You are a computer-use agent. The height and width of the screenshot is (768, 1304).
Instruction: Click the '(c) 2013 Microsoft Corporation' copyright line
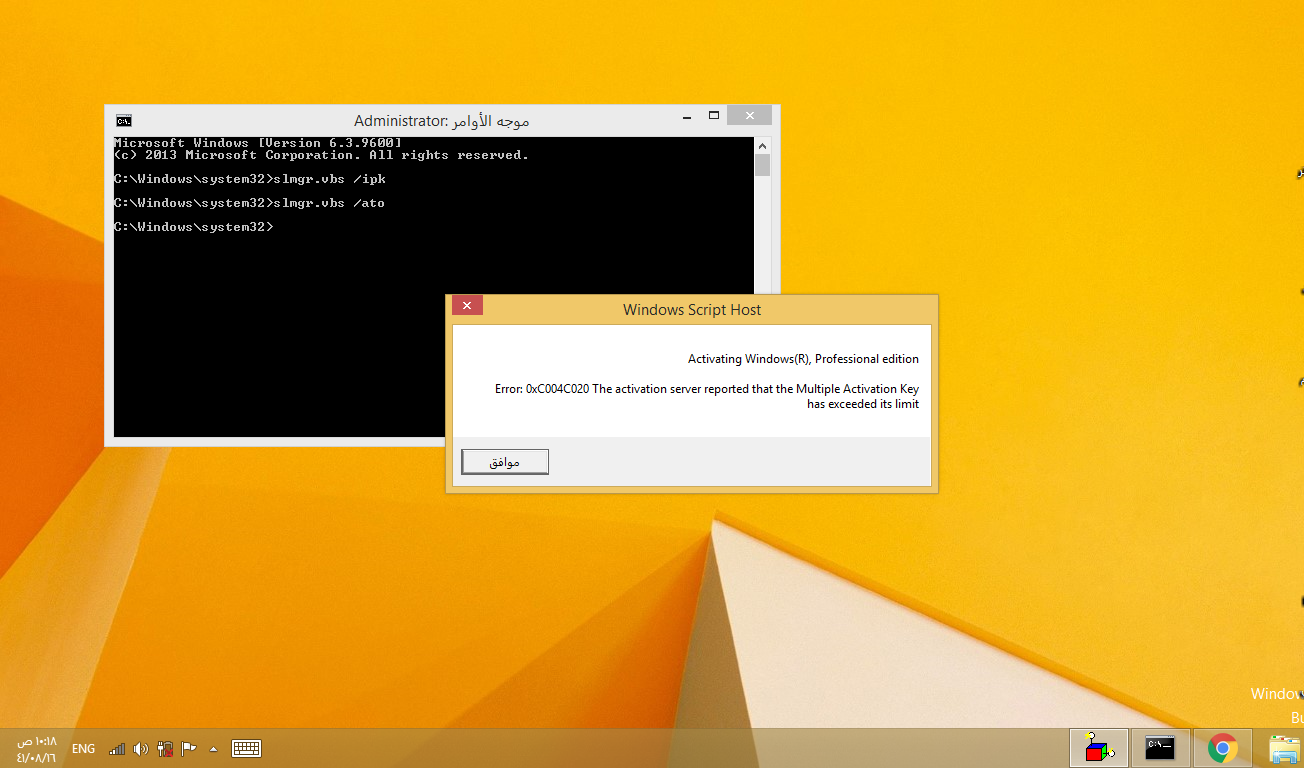coord(321,155)
